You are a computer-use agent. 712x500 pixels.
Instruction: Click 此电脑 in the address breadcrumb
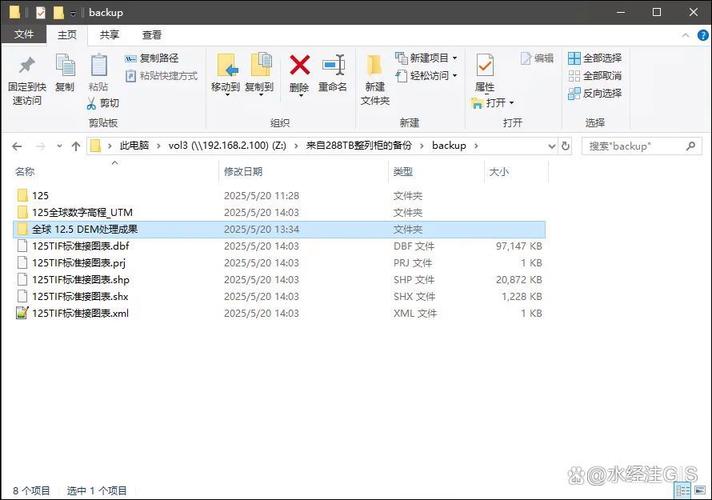134,145
